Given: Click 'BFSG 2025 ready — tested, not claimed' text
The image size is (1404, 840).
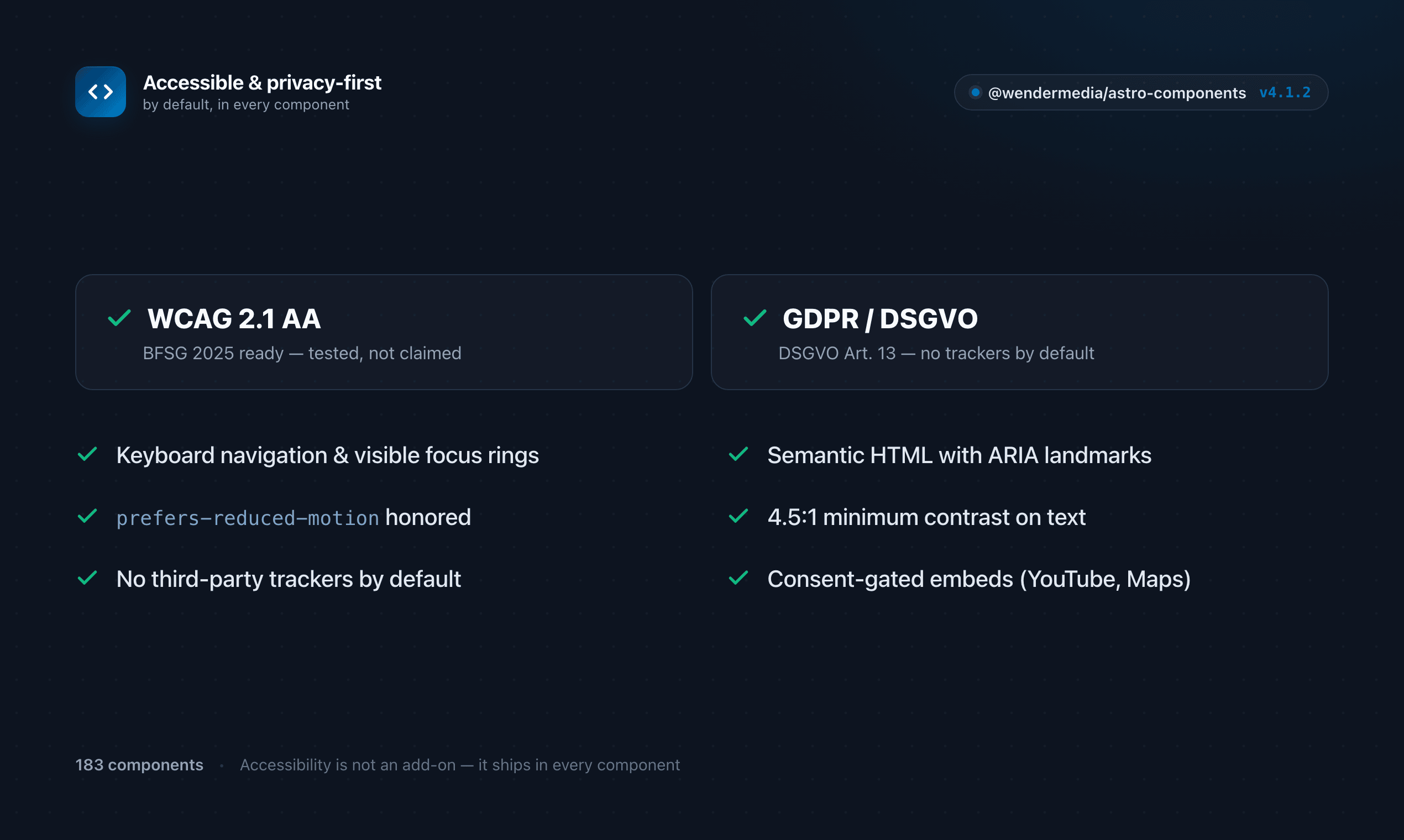Looking at the screenshot, I should coord(302,353).
